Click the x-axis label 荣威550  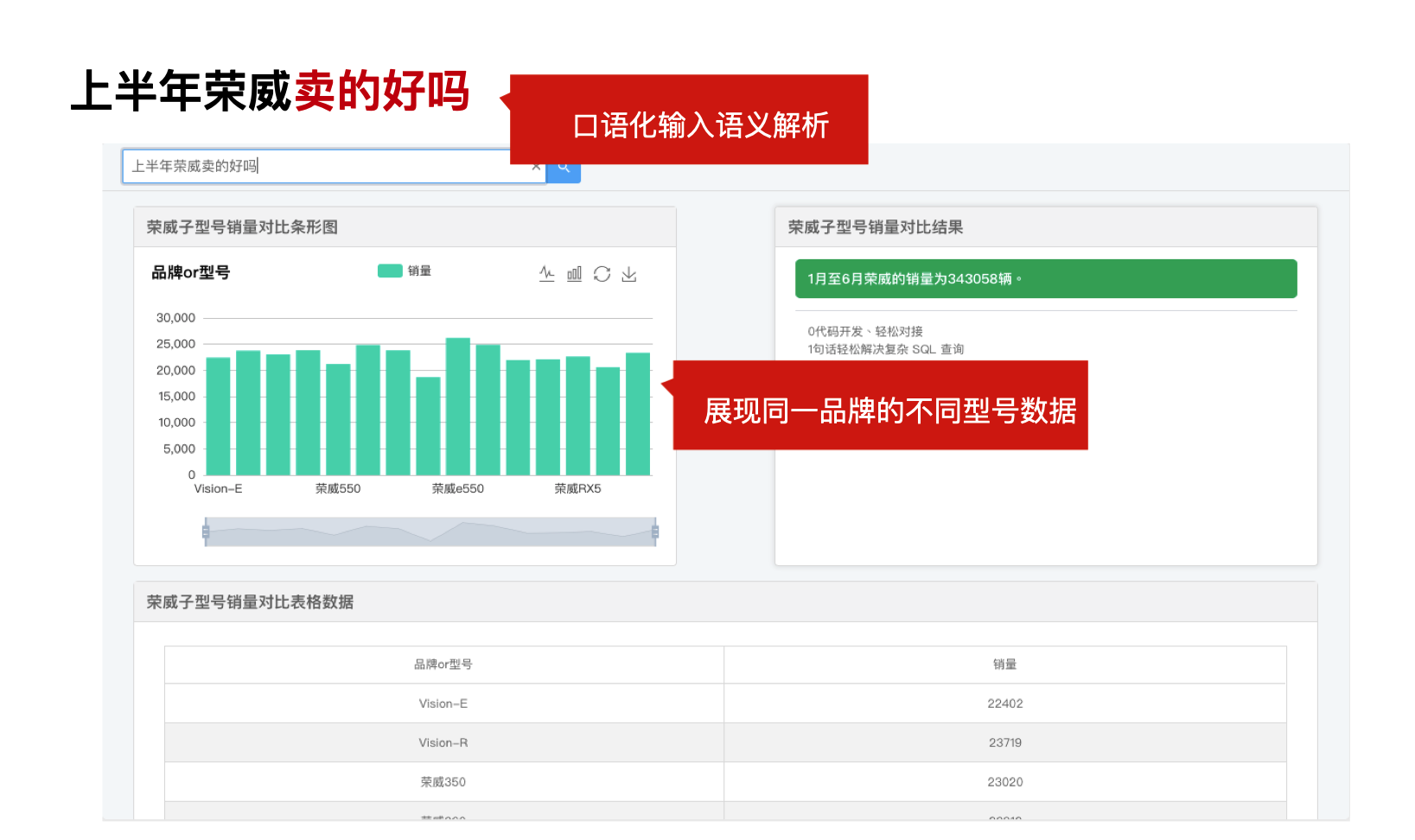click(338, 488)
